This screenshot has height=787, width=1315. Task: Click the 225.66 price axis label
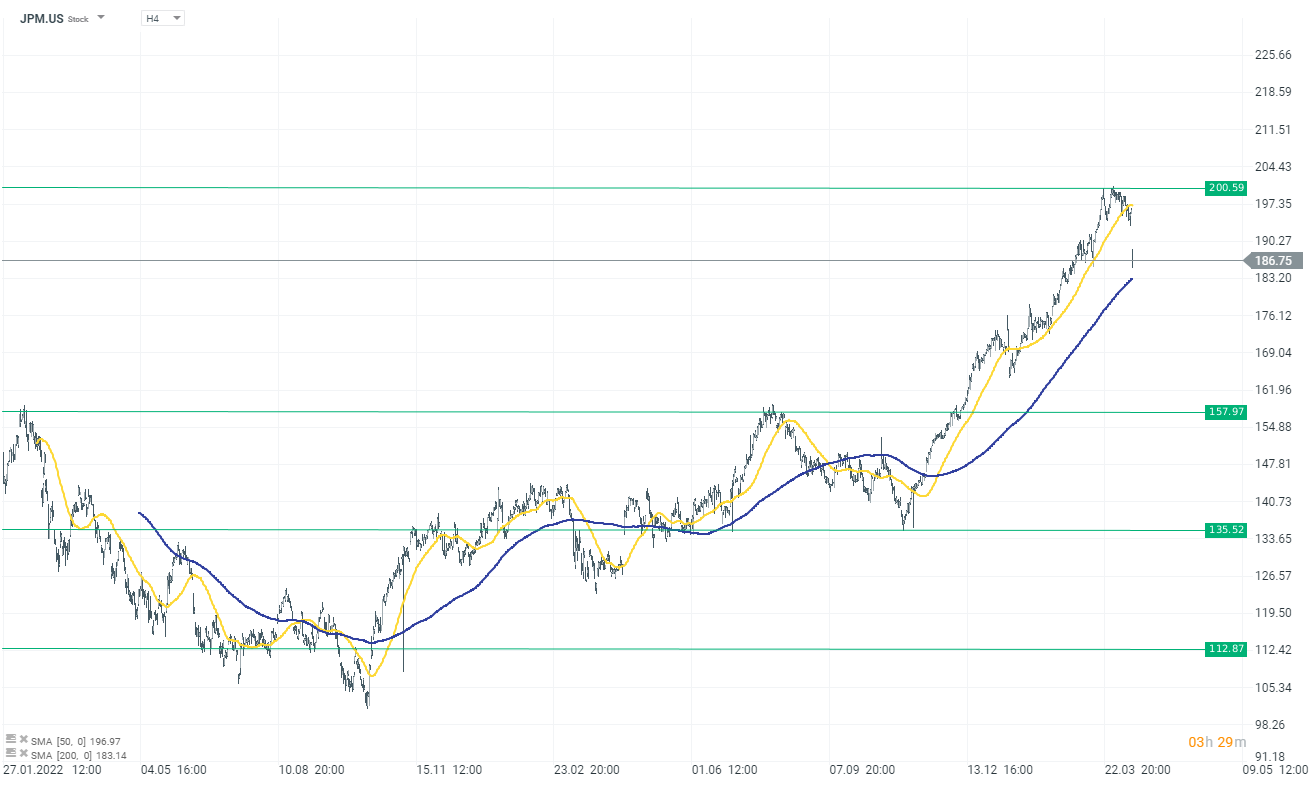[x=1272, y=55]
